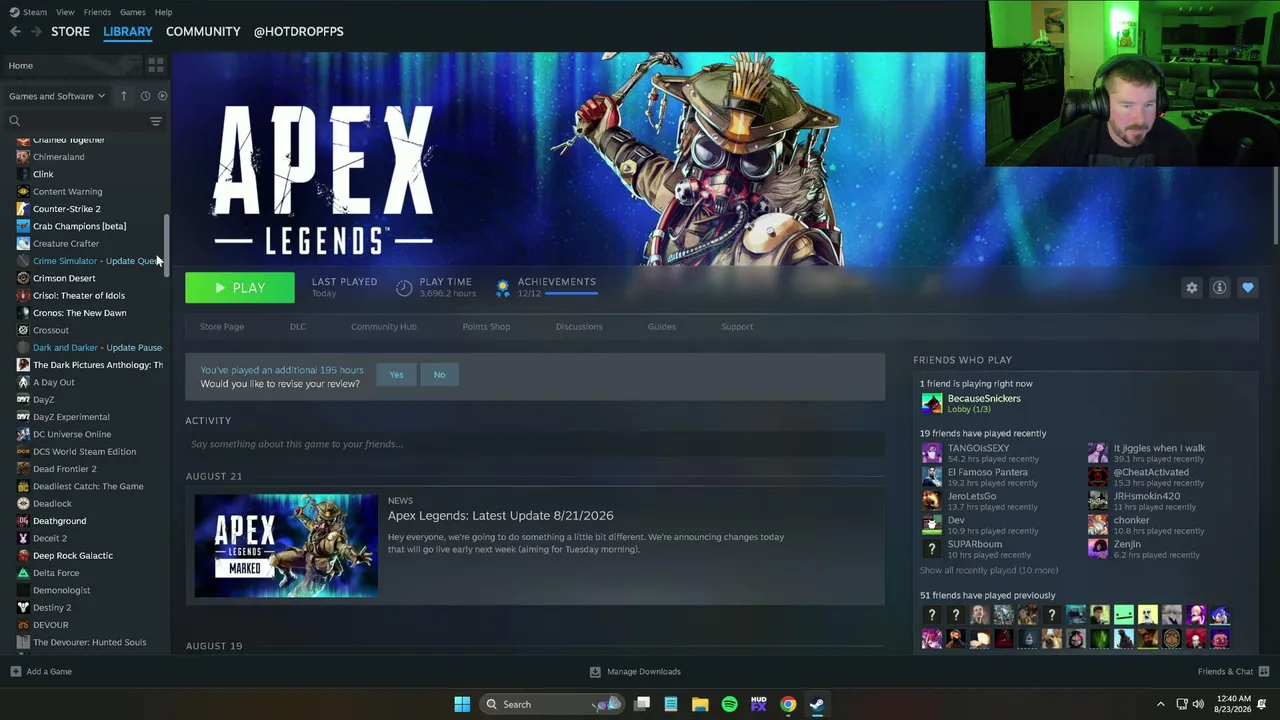
Task: Open the Community Hub tab
Action: (384, 327)
